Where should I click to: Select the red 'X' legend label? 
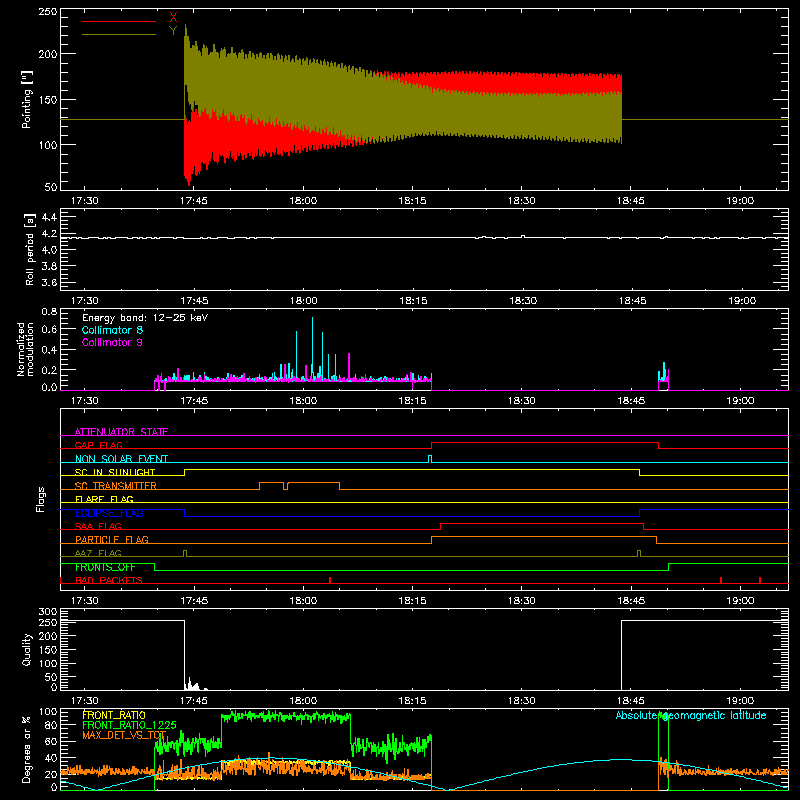173,18
